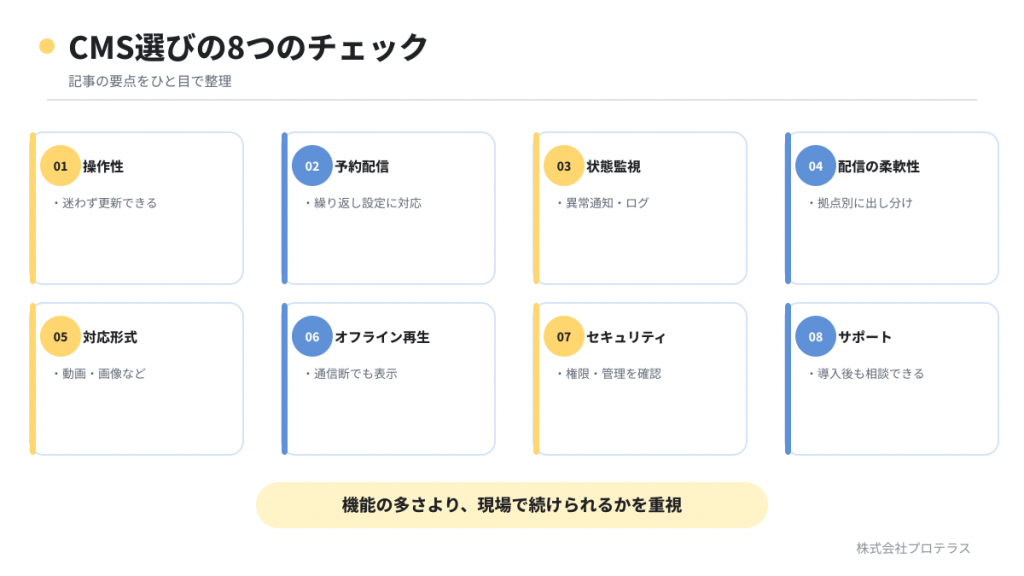Click the yellow 03 circle badge
The width and height of the screenshot is (1024, 576).
coord(564,166)
